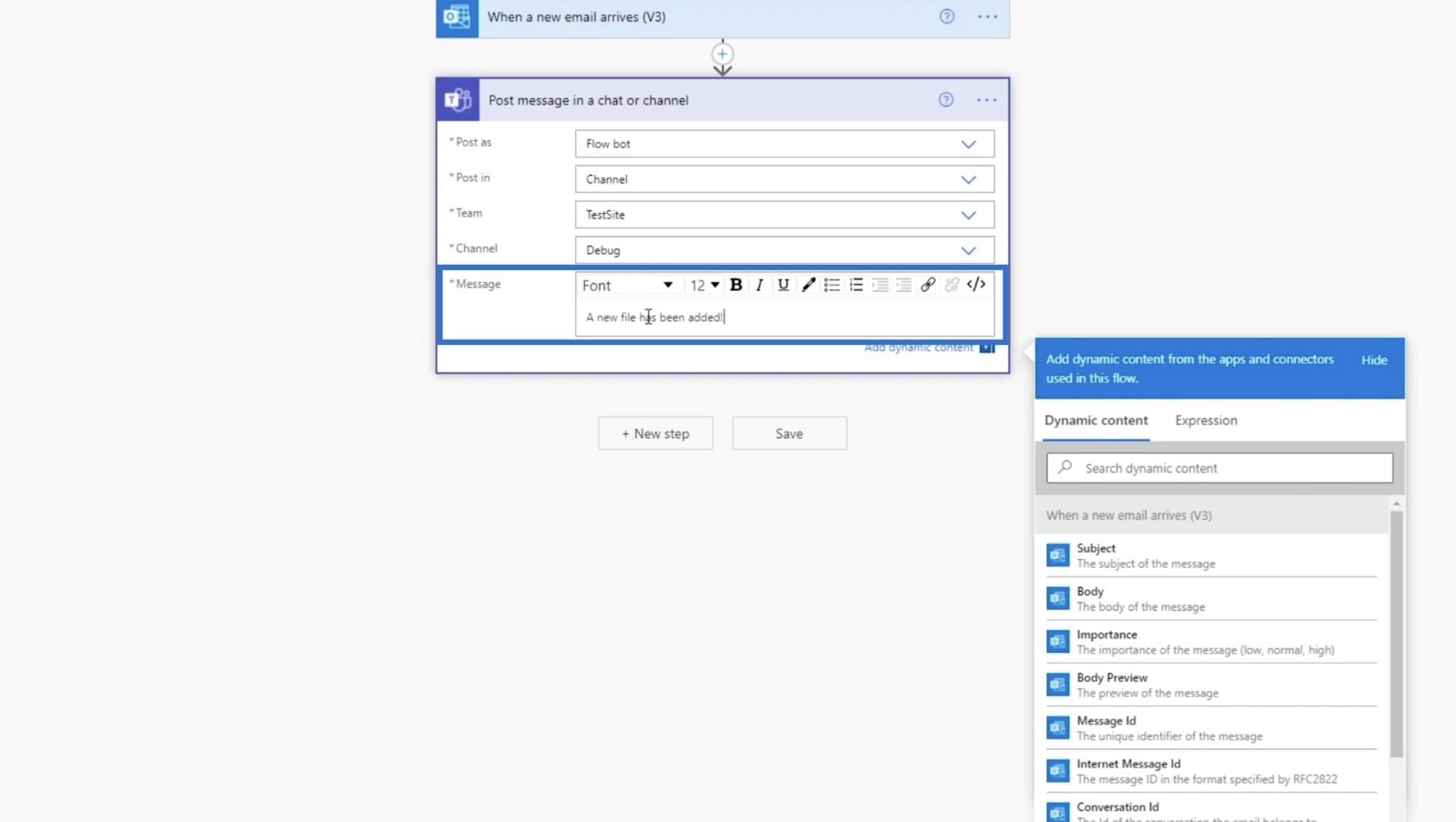Expand the Team dropdown showing TestSite
Viewport: 1456px width, 822px height.
(784, 215)
